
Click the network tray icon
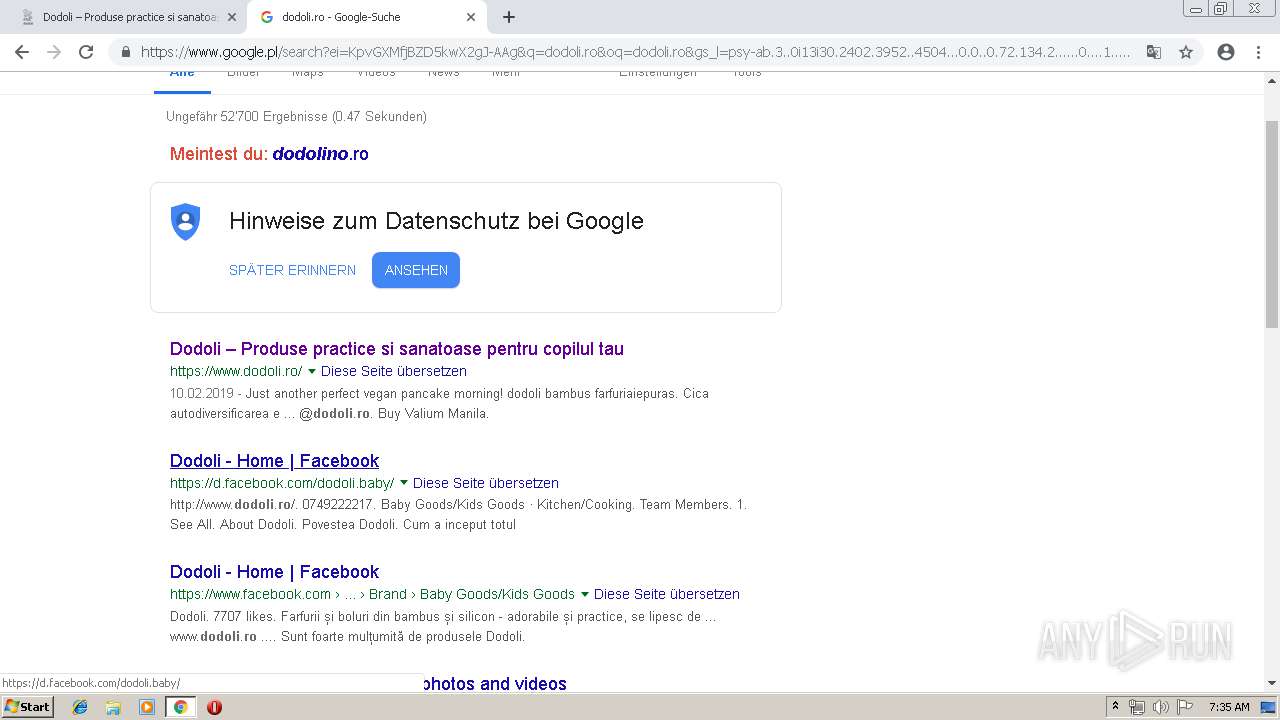click(x=1137, y=707)
